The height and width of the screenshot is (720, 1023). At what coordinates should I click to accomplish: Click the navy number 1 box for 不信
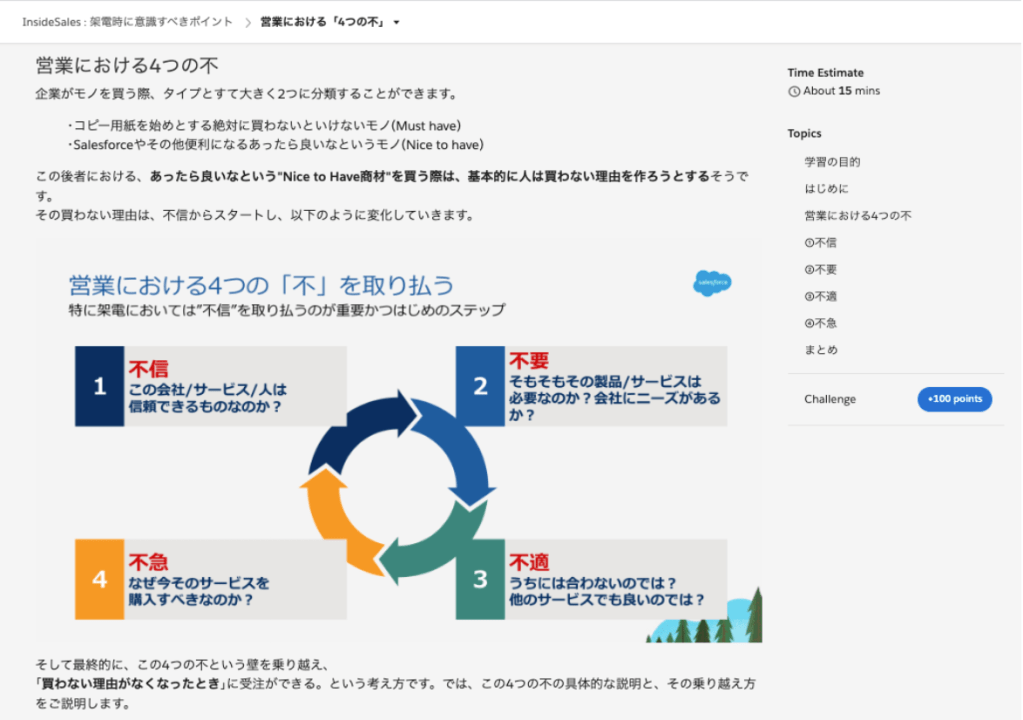99,386
